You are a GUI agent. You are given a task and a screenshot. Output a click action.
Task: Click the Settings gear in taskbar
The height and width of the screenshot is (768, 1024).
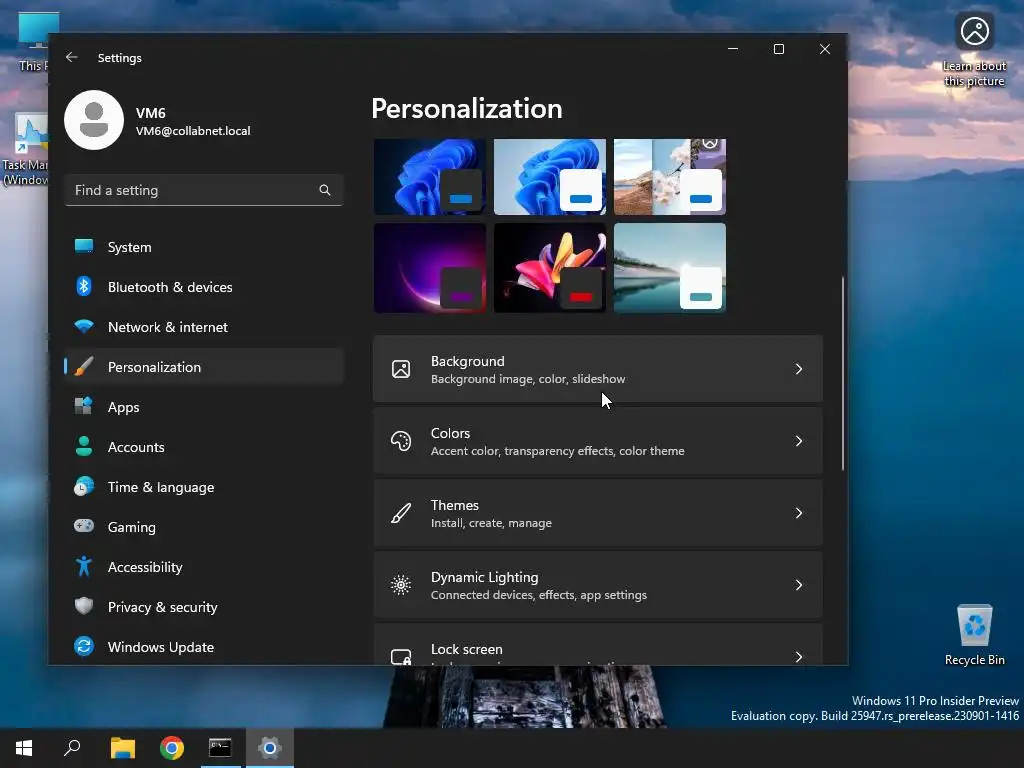(269, 748)
